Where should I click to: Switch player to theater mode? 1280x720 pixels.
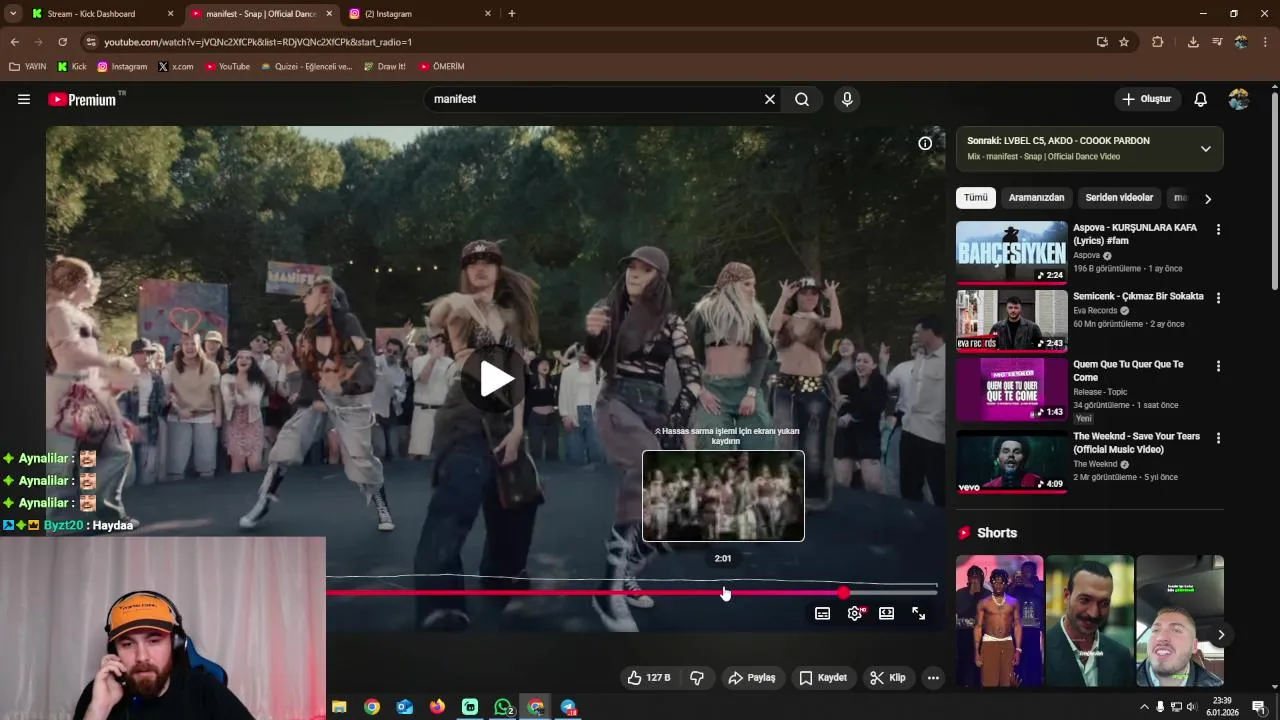pyautogui.click(x=886, y=613)
